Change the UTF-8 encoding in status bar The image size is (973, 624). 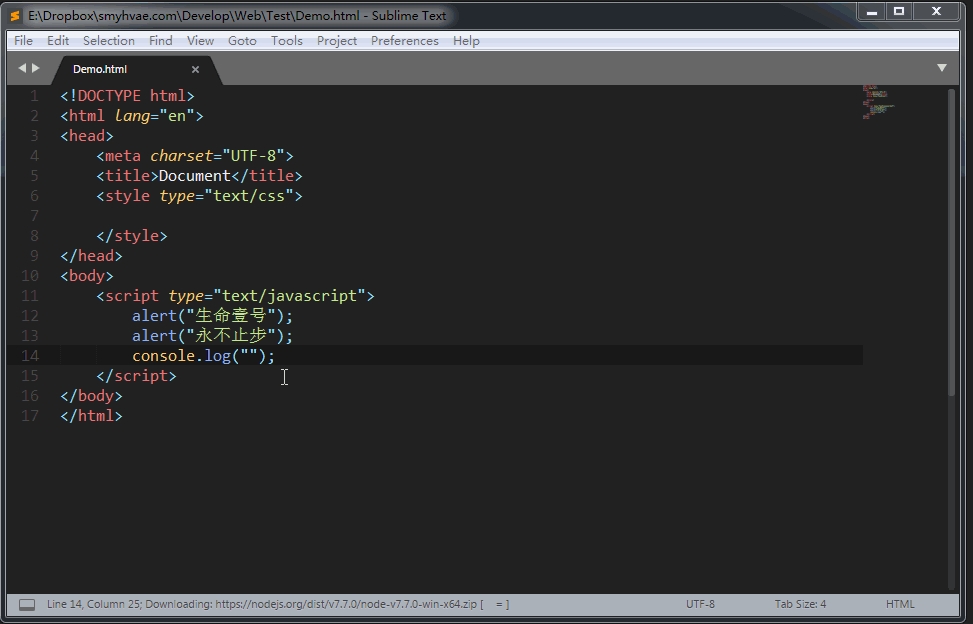click(700, 604)
